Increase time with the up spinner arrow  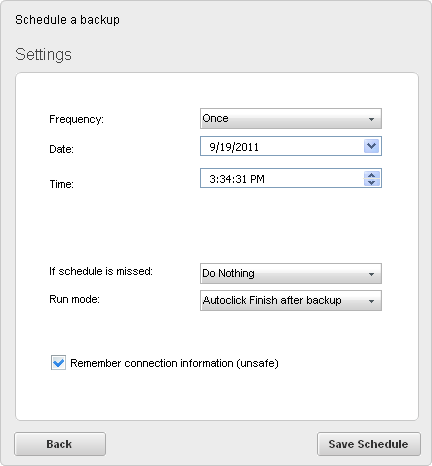(x=372, y=175)
